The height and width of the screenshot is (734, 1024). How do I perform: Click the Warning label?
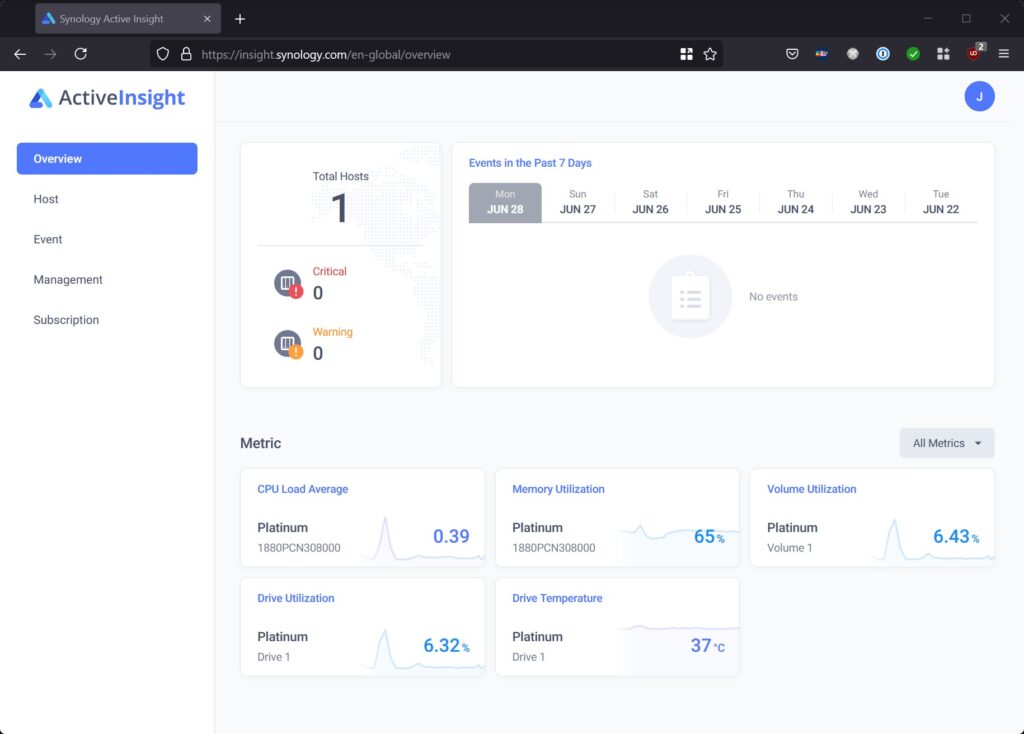[x=332, y=332]
